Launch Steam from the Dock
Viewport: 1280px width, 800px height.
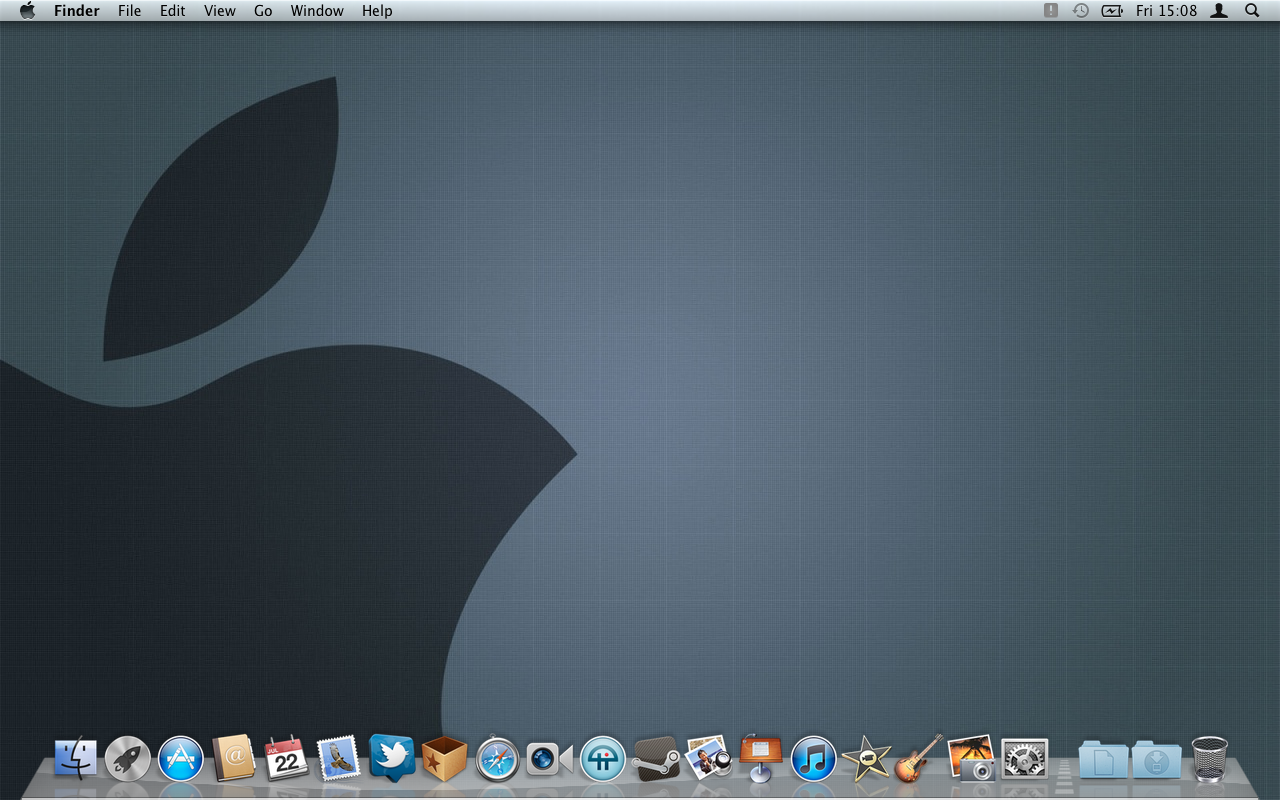[656, 759]
